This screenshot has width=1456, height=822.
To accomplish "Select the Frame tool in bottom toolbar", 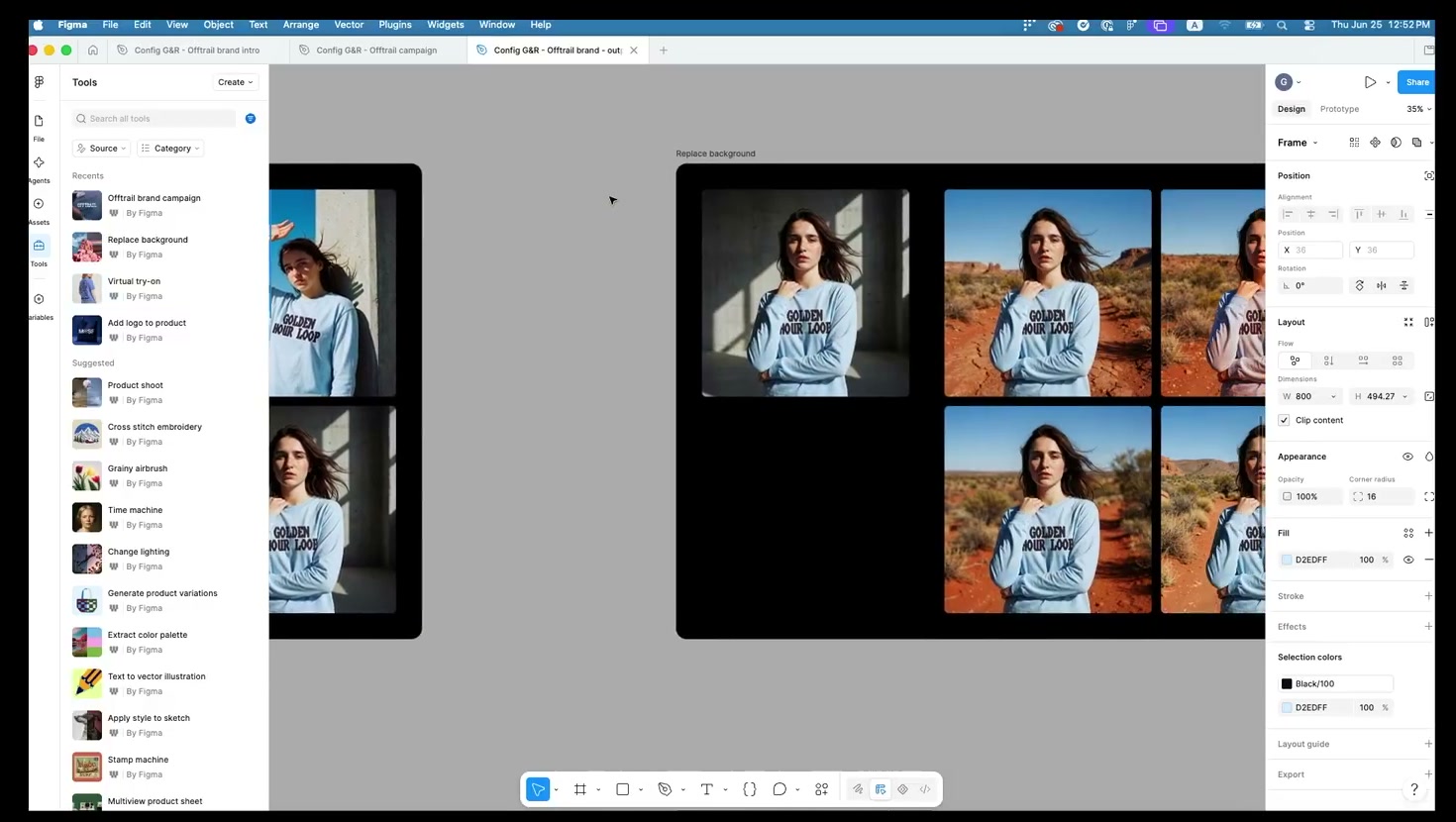I will pyautogui.click(x=580, y=789).
